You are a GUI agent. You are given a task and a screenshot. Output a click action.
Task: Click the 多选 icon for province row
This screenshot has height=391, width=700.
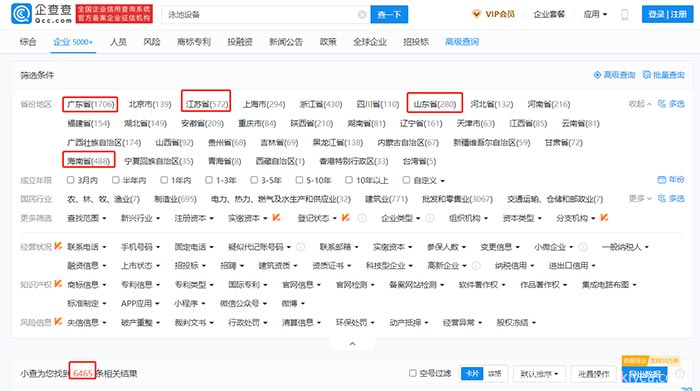click(662, 104)
